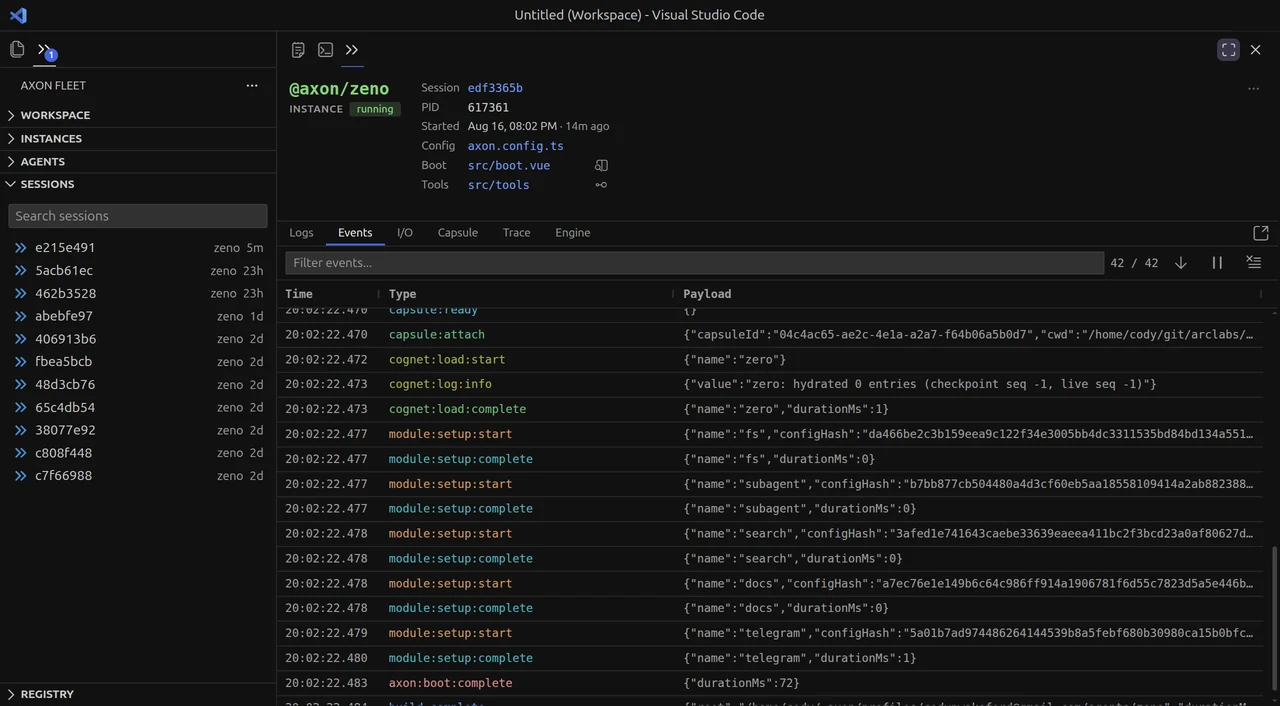The image size is (1280, 706).
Task: Click the Type column header
Action: point(403,294)
